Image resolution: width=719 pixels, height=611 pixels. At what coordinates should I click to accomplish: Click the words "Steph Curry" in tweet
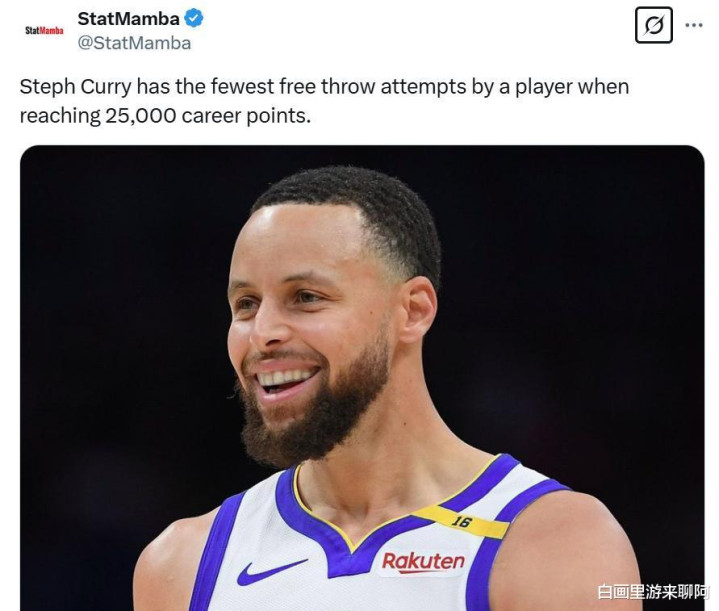(68, 87)
